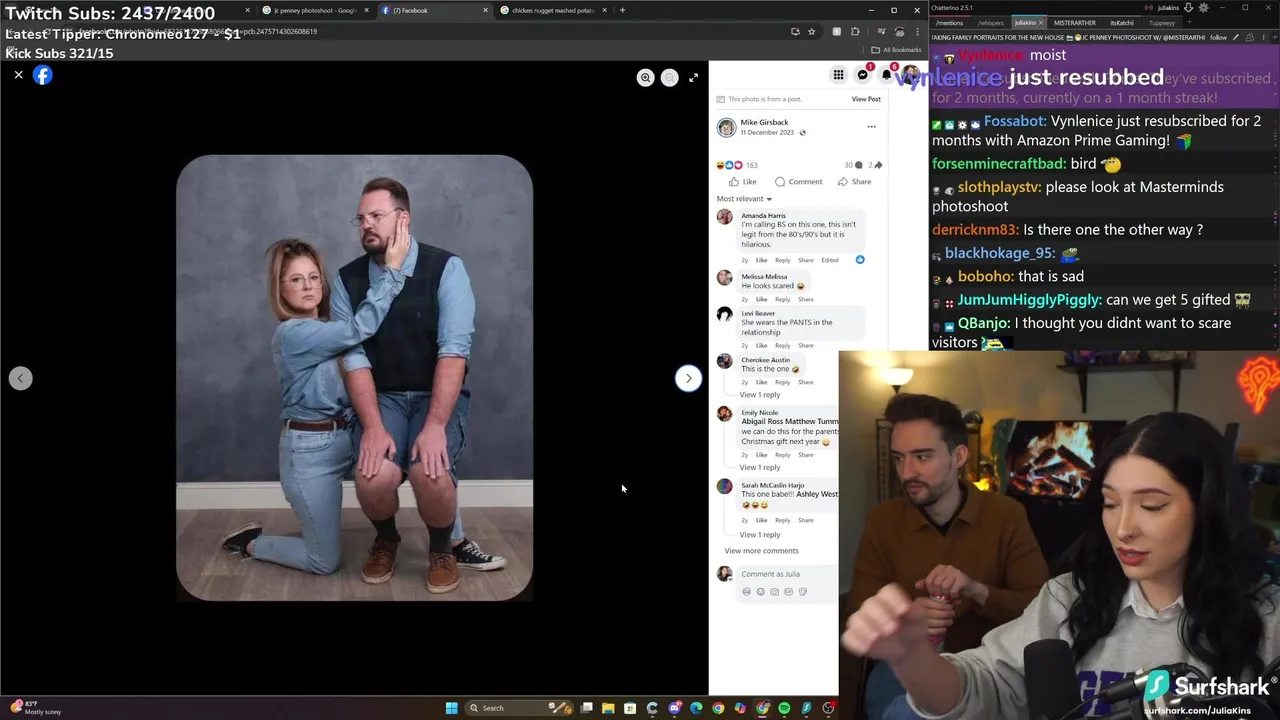Open Chrome three-dot menu

(917, 31)
